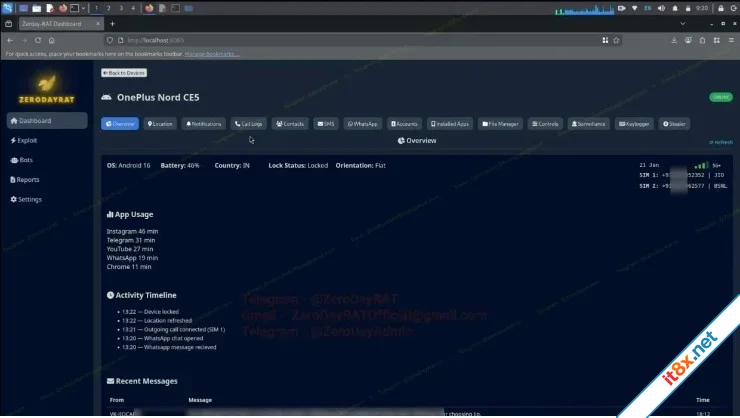Click the notification bell in system tray
This screenshot has height=418, width=740.
click(x=675, y=8)
